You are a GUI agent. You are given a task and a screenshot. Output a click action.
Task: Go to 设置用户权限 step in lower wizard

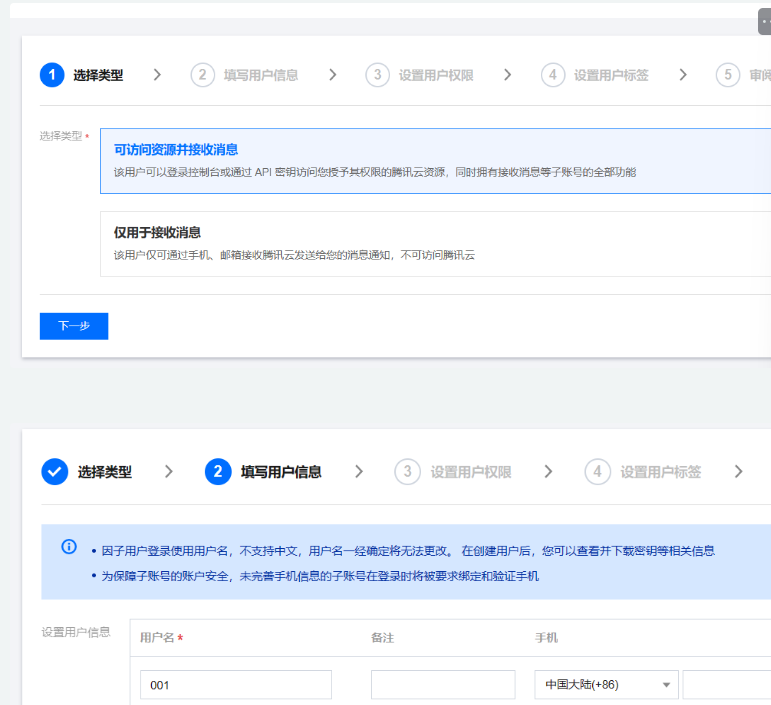click(x=470, y=472)
